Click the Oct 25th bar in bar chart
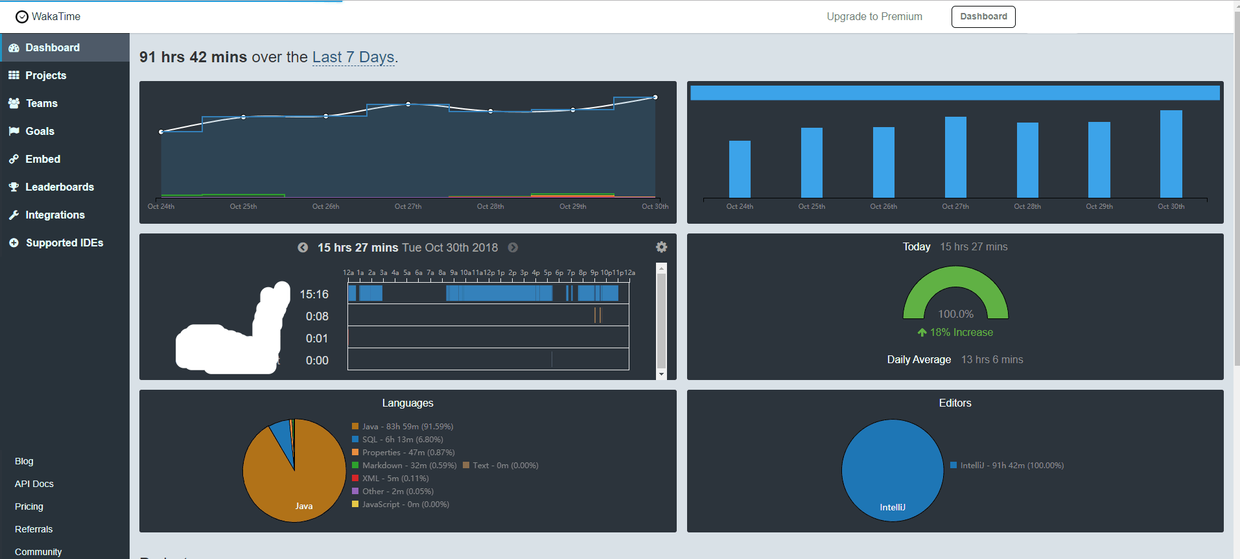1240x559 pixels. point(811,163)
